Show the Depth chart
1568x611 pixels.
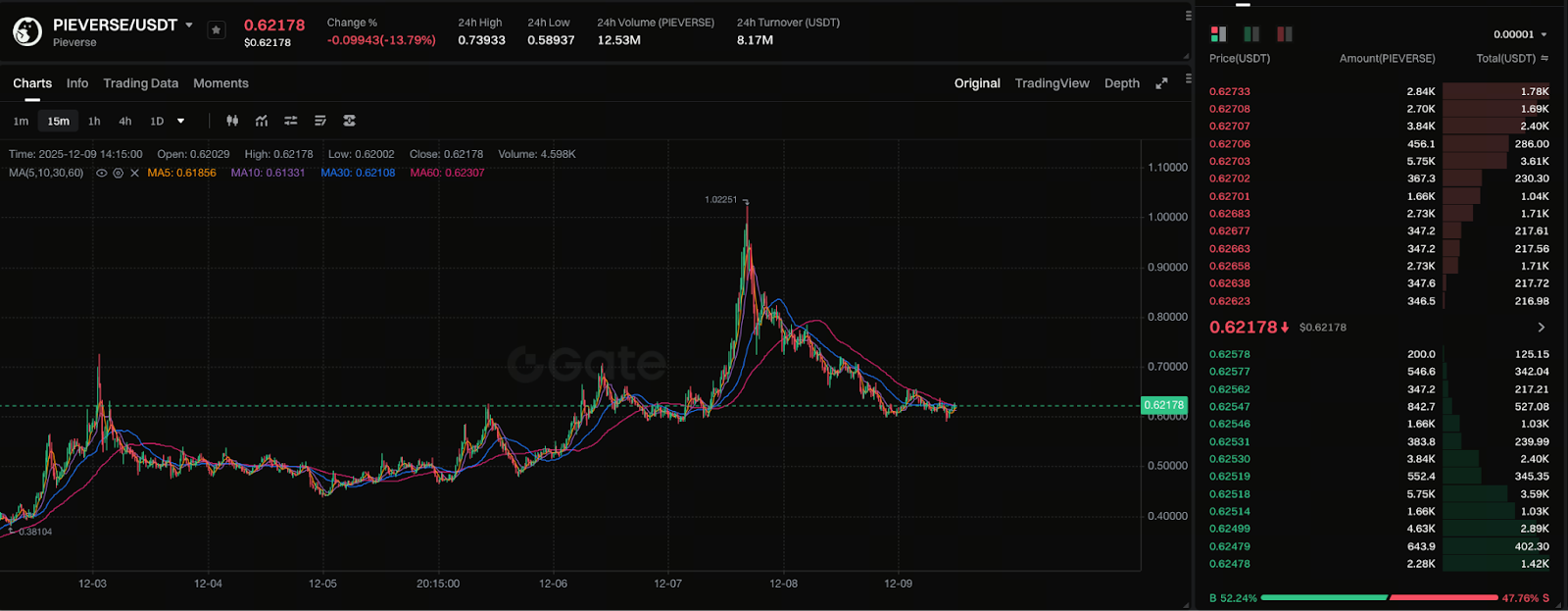pos(1122,83)
